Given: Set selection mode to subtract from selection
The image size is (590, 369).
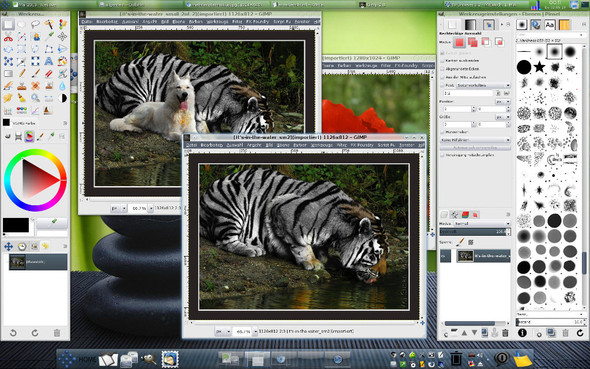Looking at the screenshot, I should [x=486, y=43].
